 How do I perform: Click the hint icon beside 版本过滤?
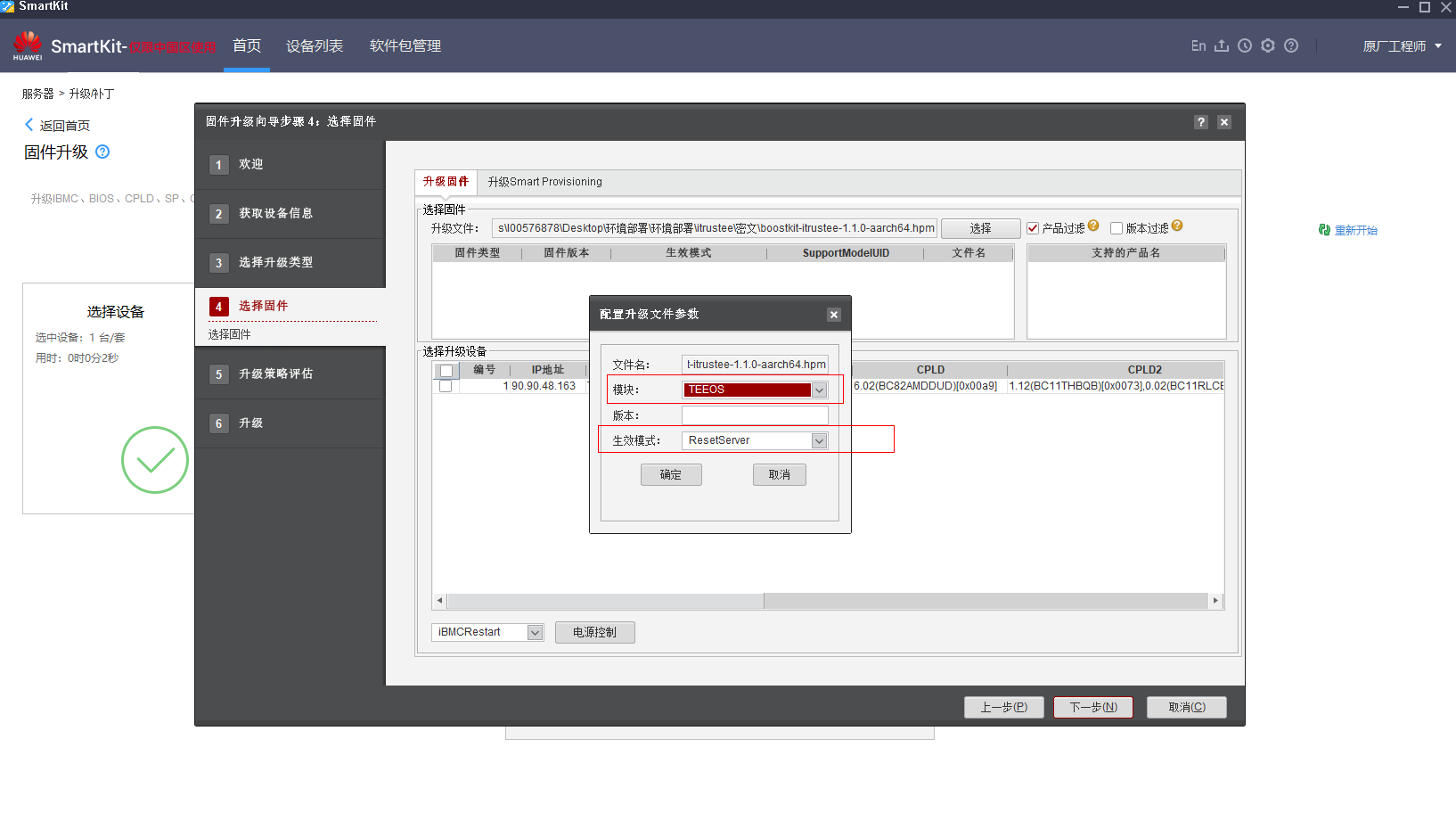click(x=1177, y=226)
